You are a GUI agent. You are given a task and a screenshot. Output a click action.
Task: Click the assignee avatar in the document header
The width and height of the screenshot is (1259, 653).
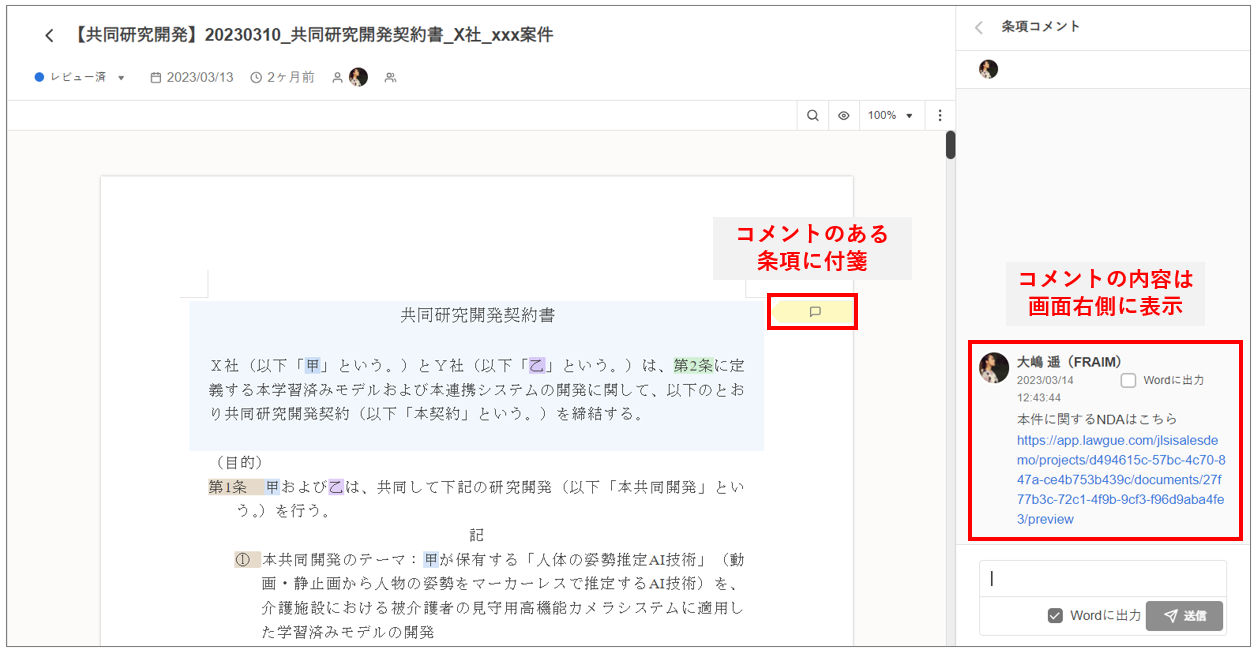click(x=358, y=77)
